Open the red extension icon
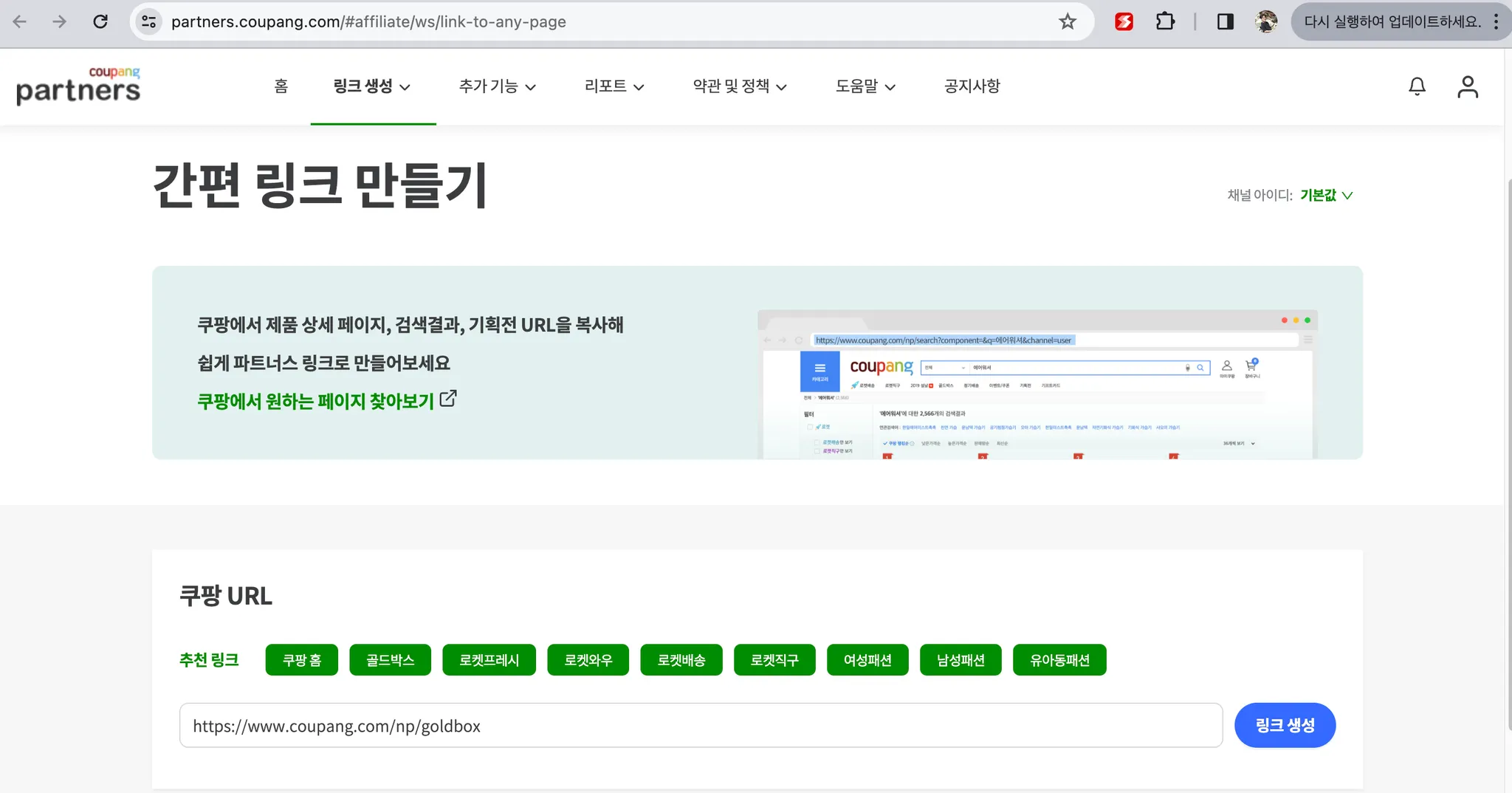 point(1124,21)
